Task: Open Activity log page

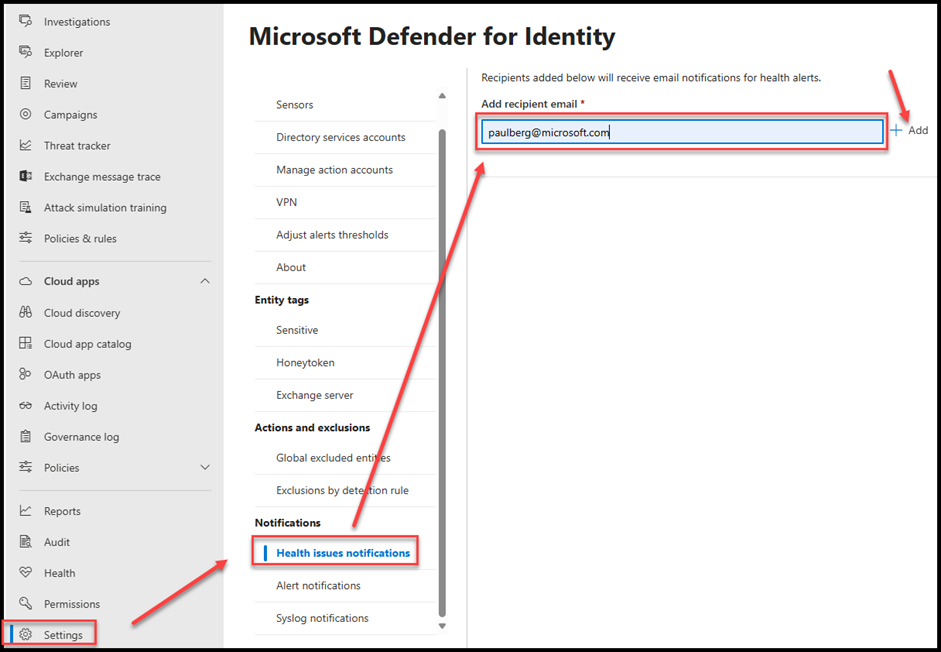Action: click(70, 406)
